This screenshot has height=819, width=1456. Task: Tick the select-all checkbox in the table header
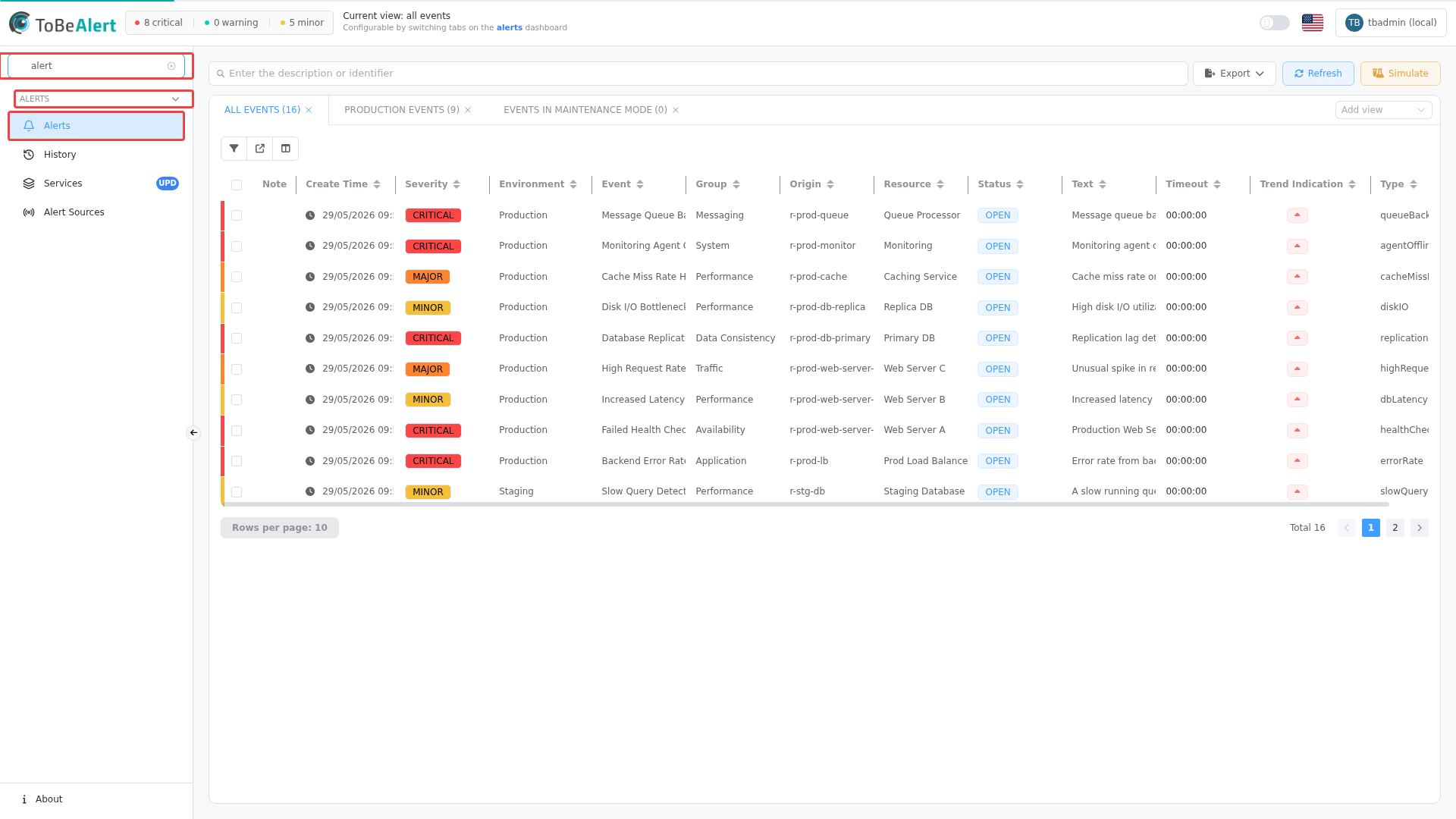[237, 185]
